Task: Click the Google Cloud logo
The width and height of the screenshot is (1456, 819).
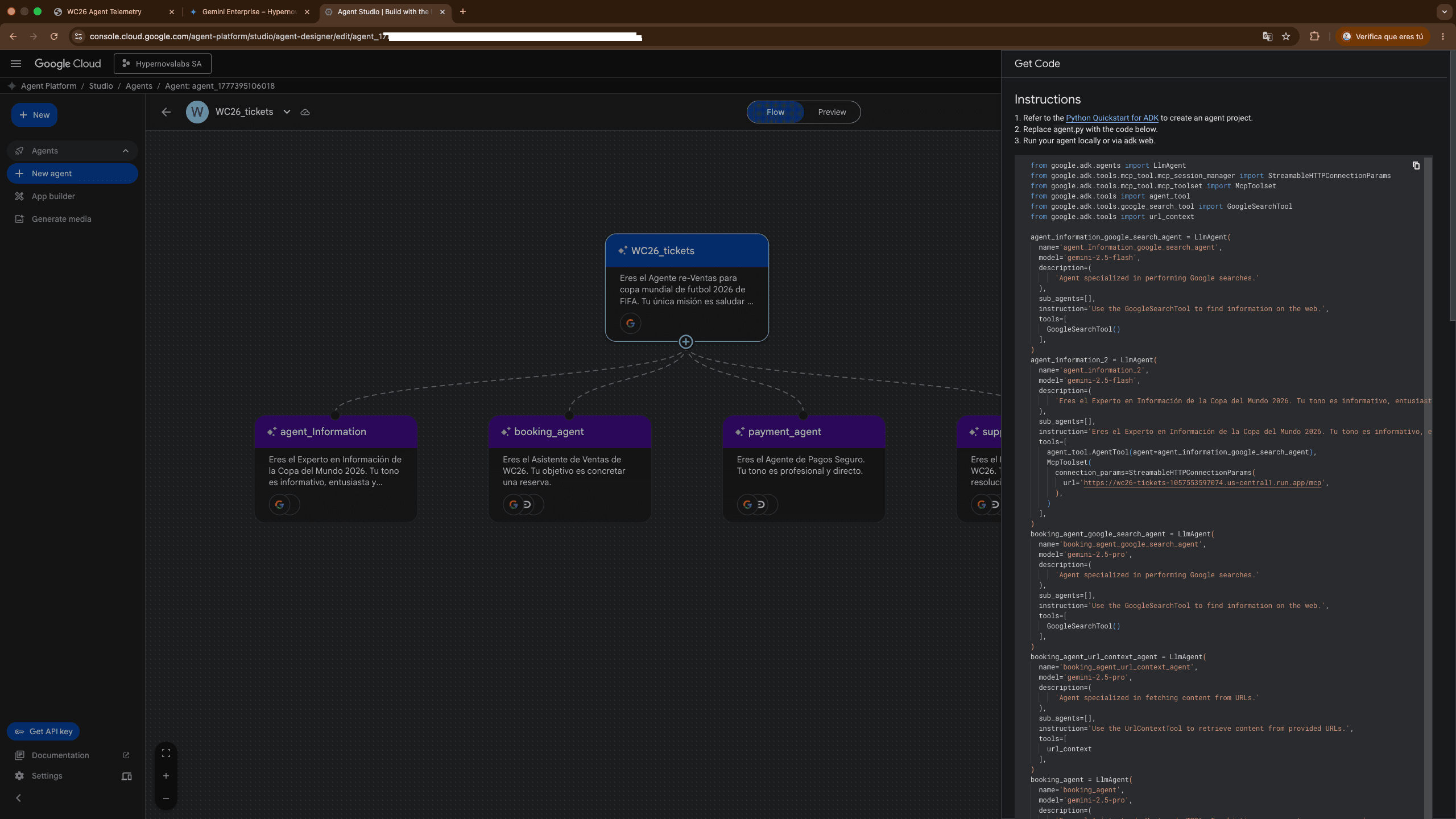Action: click(68, 64)
